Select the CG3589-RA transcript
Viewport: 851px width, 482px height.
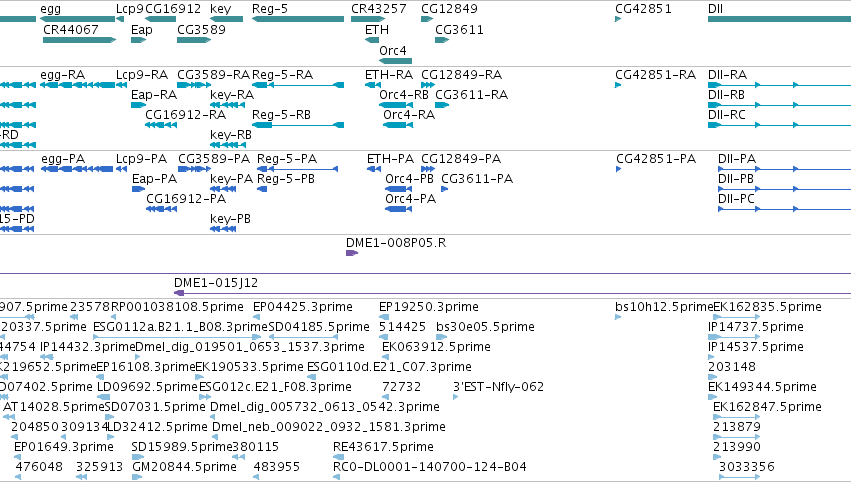point(194,85)
